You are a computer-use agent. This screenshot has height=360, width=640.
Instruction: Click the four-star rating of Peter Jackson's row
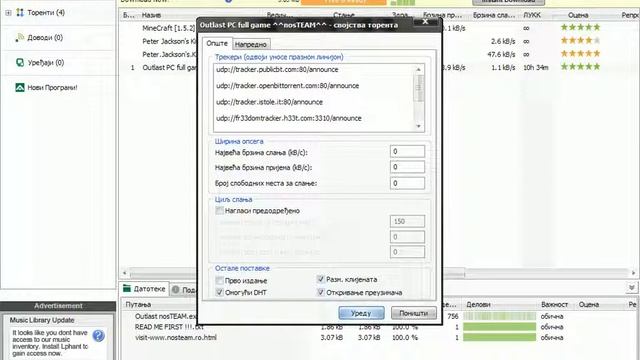coord(580,40)
